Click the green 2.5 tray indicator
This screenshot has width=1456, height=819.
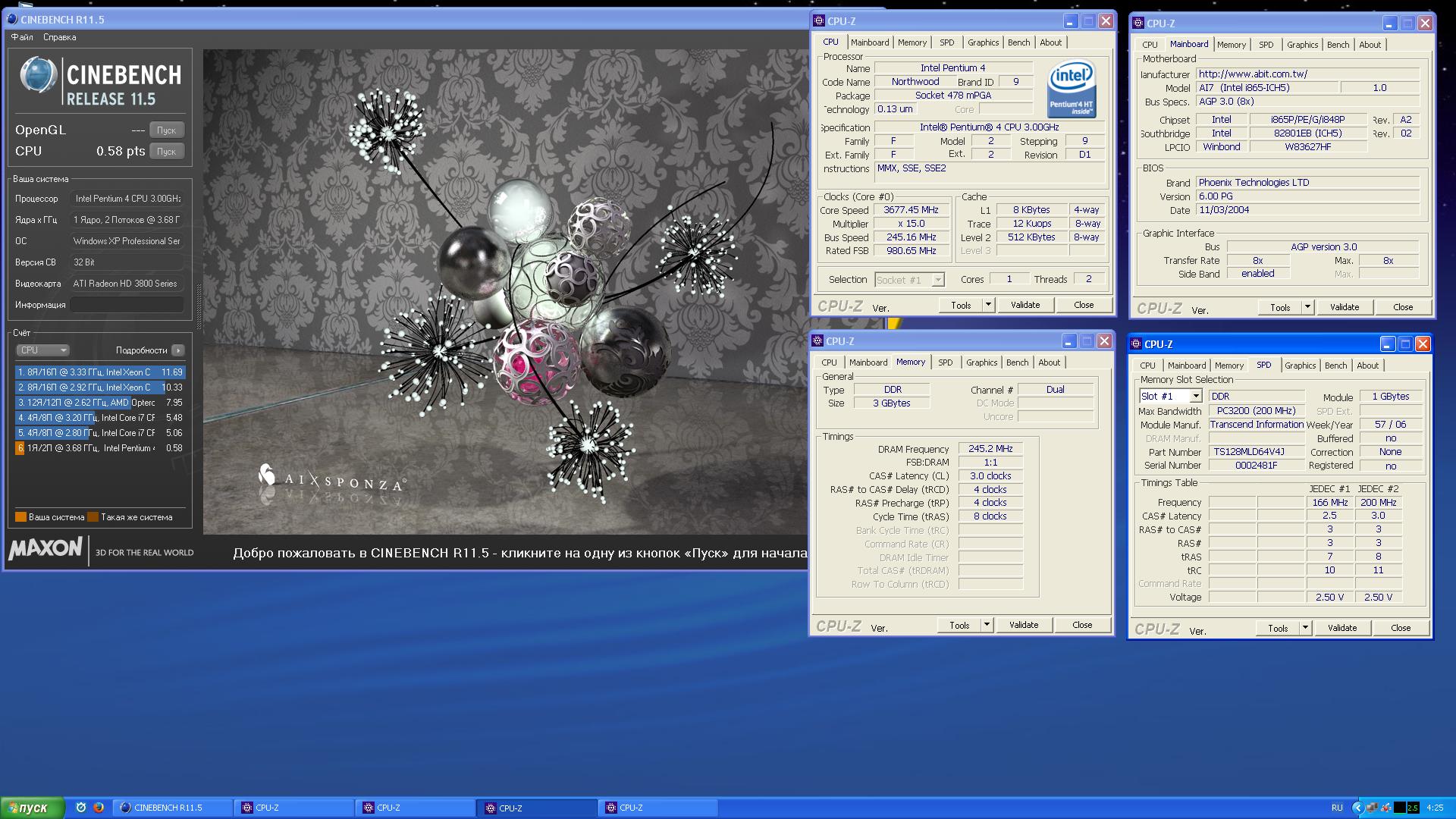(1413, 808)
